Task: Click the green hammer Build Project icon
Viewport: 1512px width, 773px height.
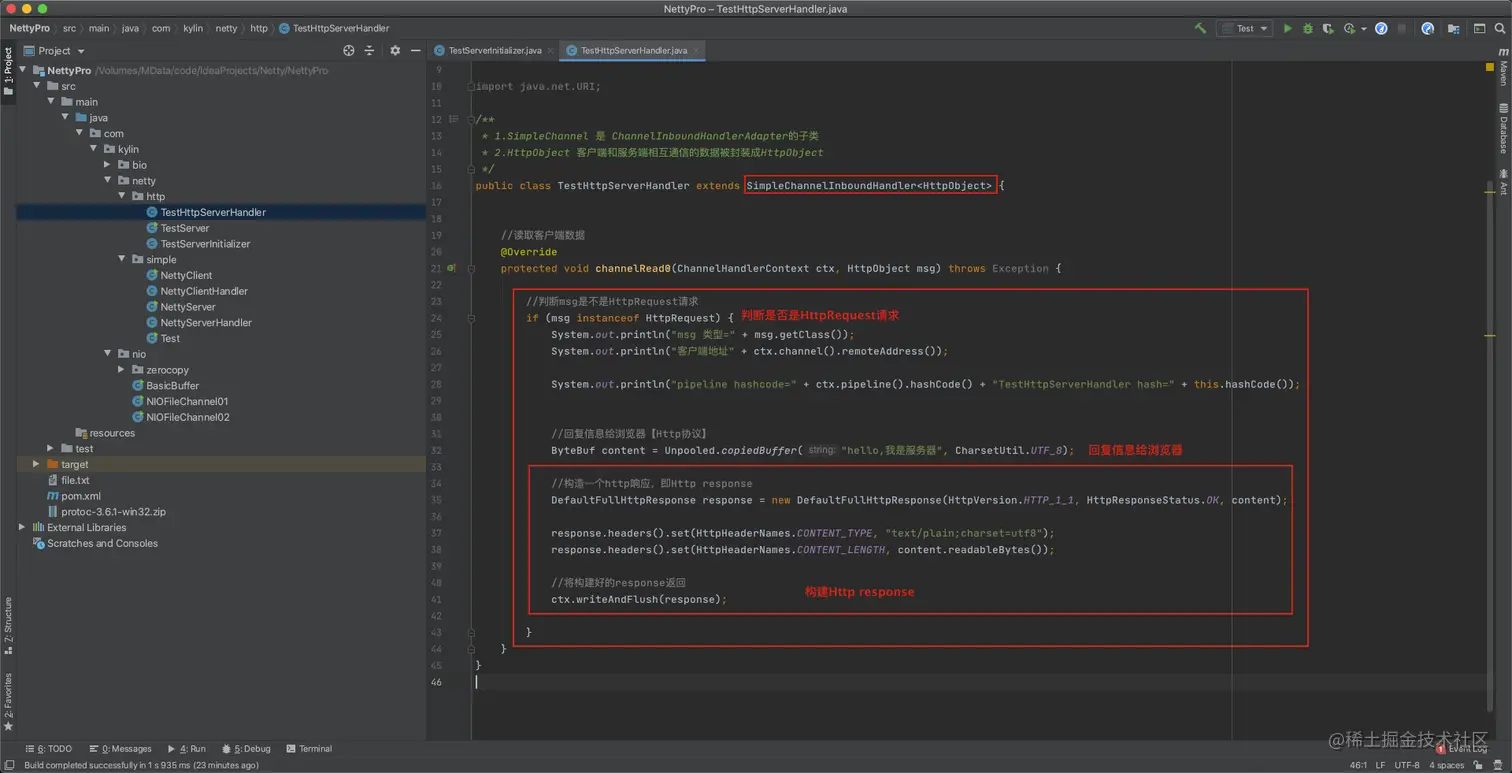Action: 1200,28
